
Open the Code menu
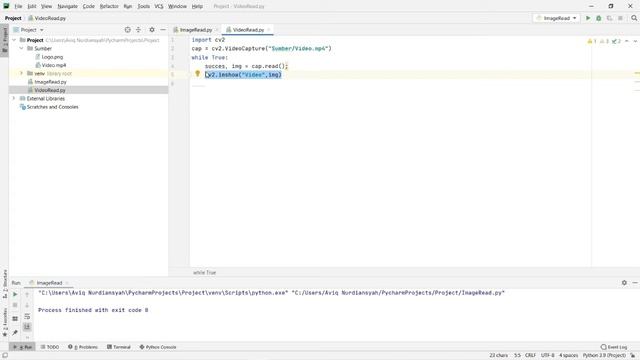[89, 6]
